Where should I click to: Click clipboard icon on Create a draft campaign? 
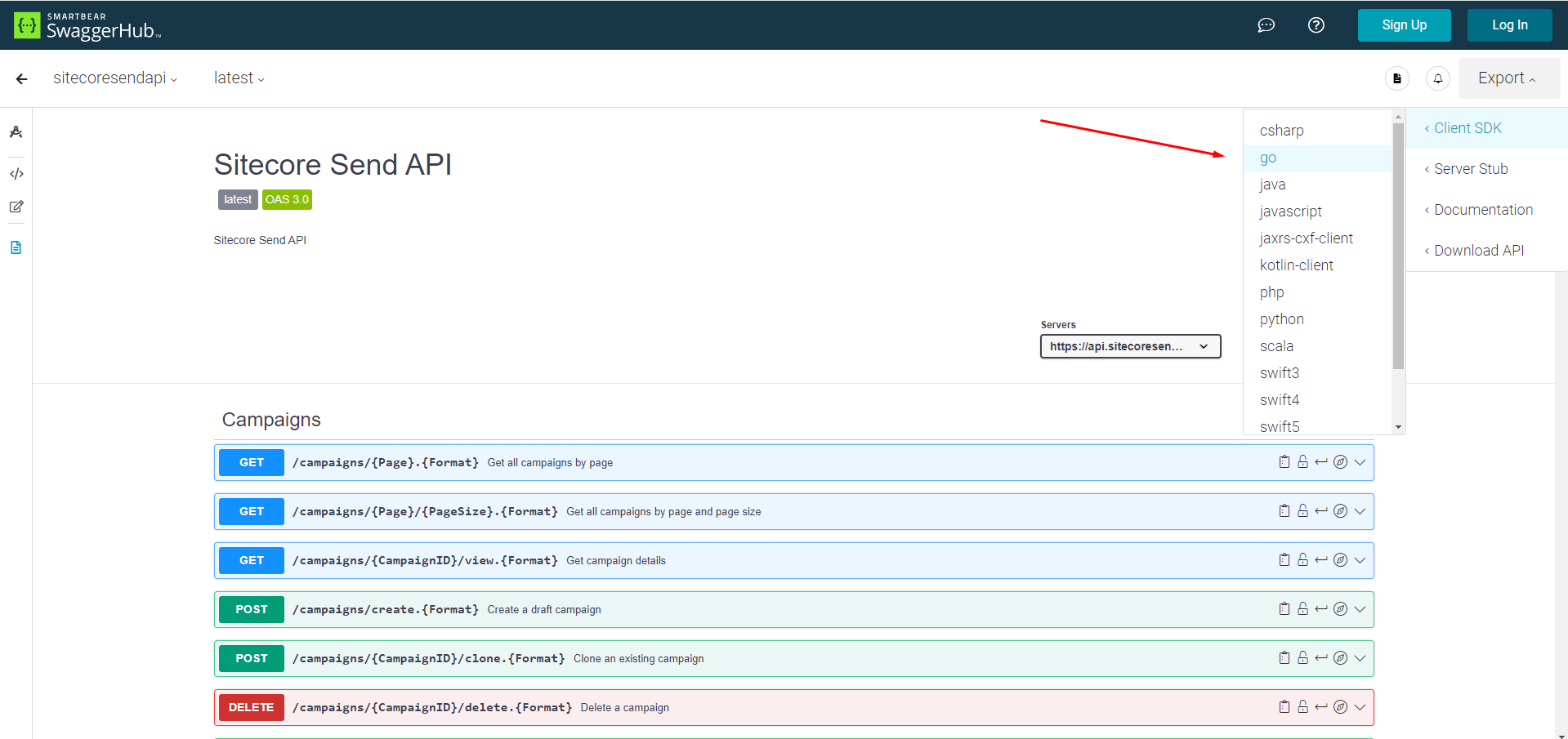pyautogui.click(x=1284, y=609)
